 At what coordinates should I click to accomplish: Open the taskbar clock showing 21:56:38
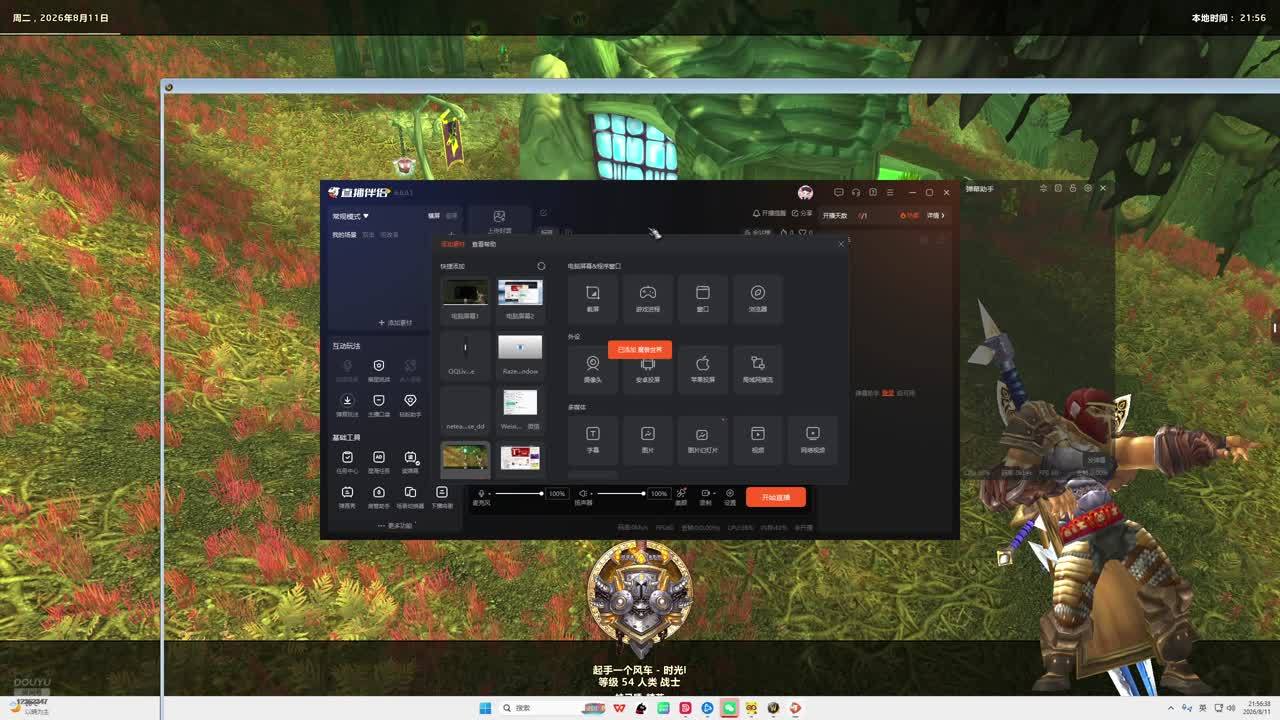tap(1256, 708)
